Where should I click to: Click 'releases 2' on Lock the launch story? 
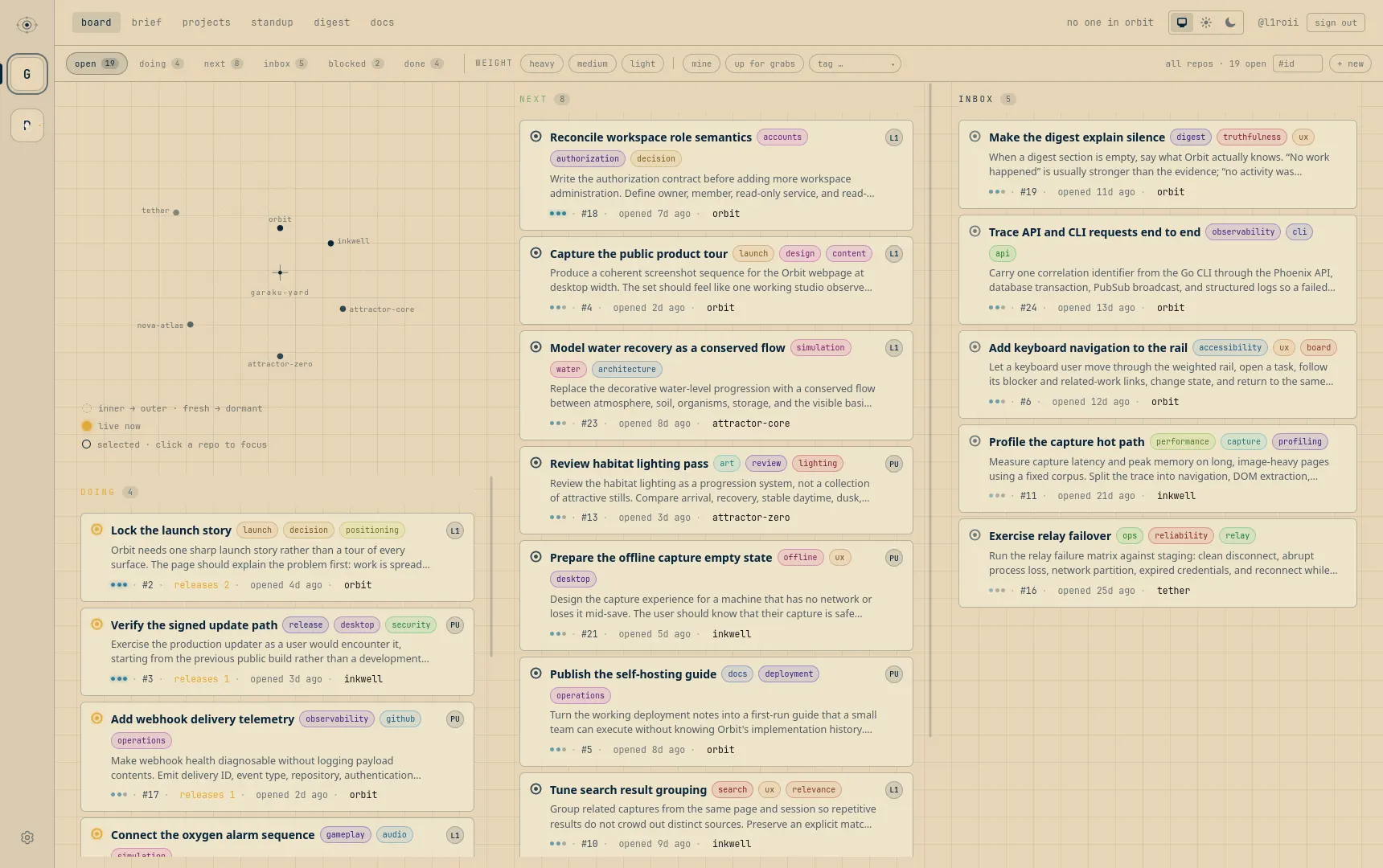click(202, 585)
